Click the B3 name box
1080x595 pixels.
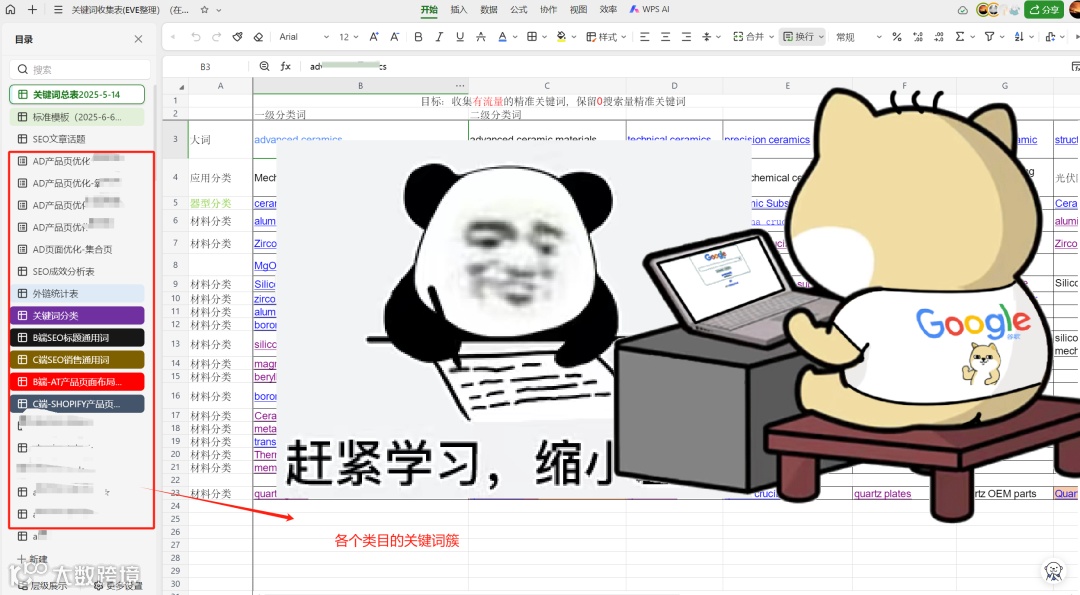click(x=205, y=67)
